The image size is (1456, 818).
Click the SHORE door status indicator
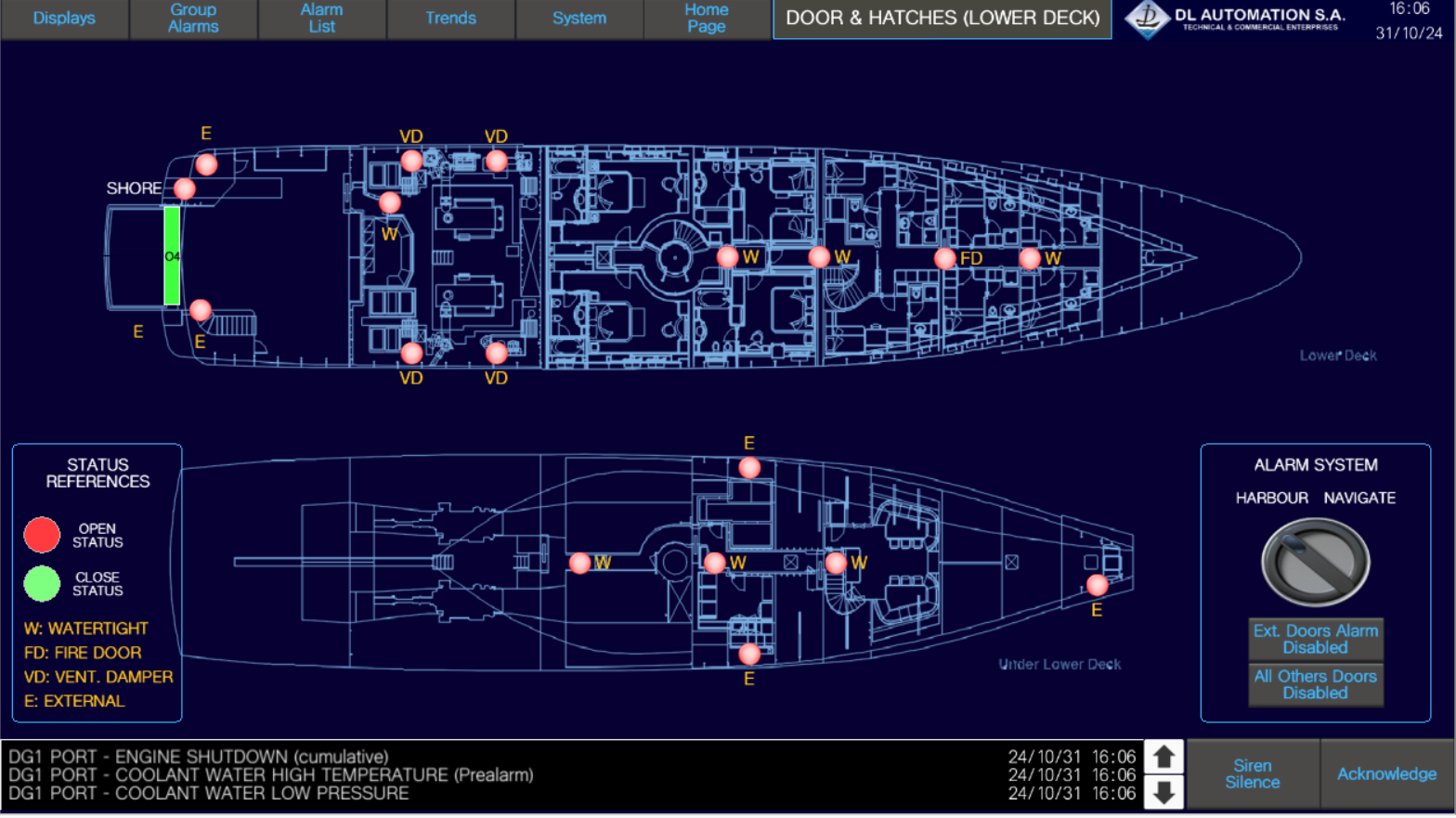click(185, 189)
